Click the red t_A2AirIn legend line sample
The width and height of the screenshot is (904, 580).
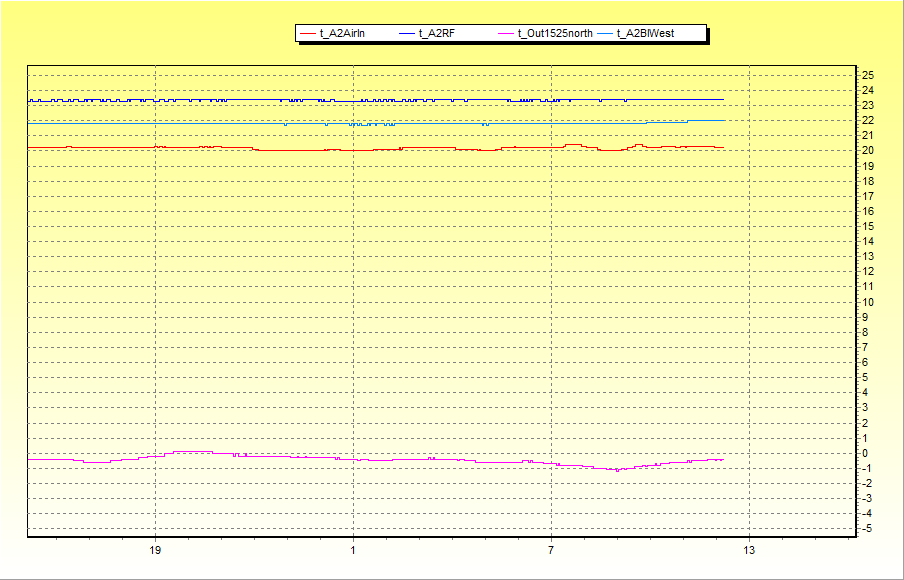[307, 34]
